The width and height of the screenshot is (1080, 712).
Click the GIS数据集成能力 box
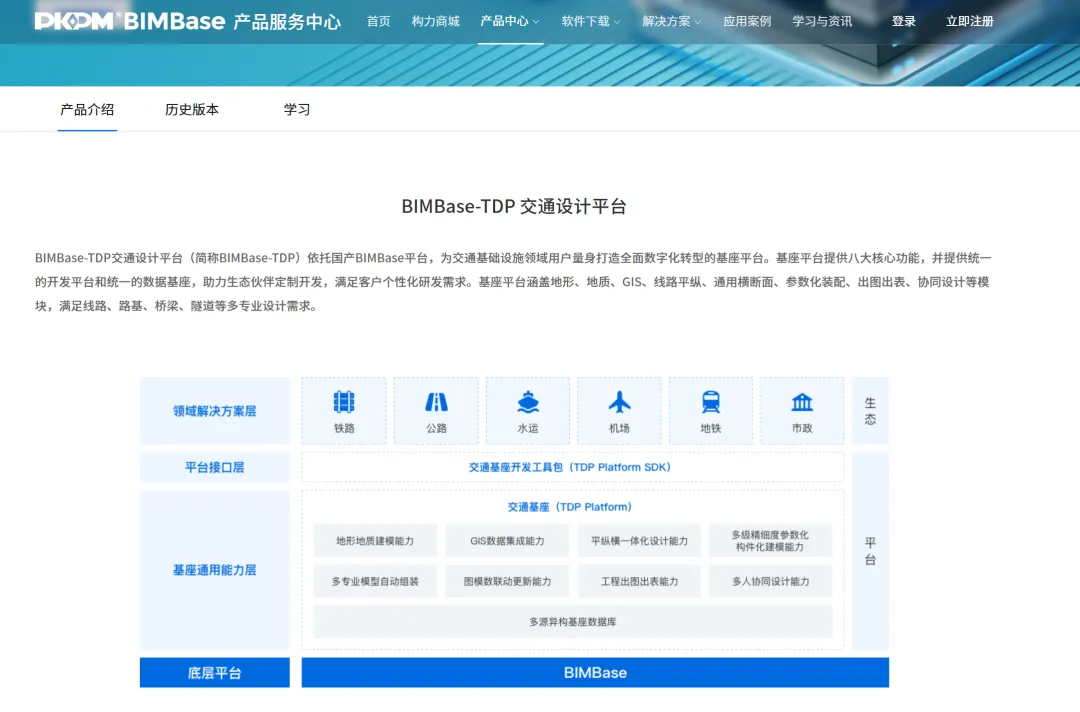(x=507, y=541)
